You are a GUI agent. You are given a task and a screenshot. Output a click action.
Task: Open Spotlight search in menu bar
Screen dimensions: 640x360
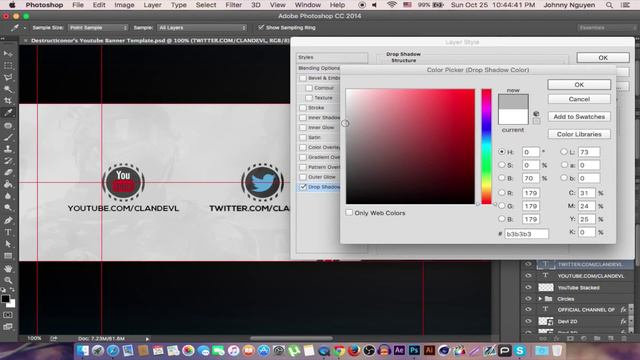tap(609, 5)
